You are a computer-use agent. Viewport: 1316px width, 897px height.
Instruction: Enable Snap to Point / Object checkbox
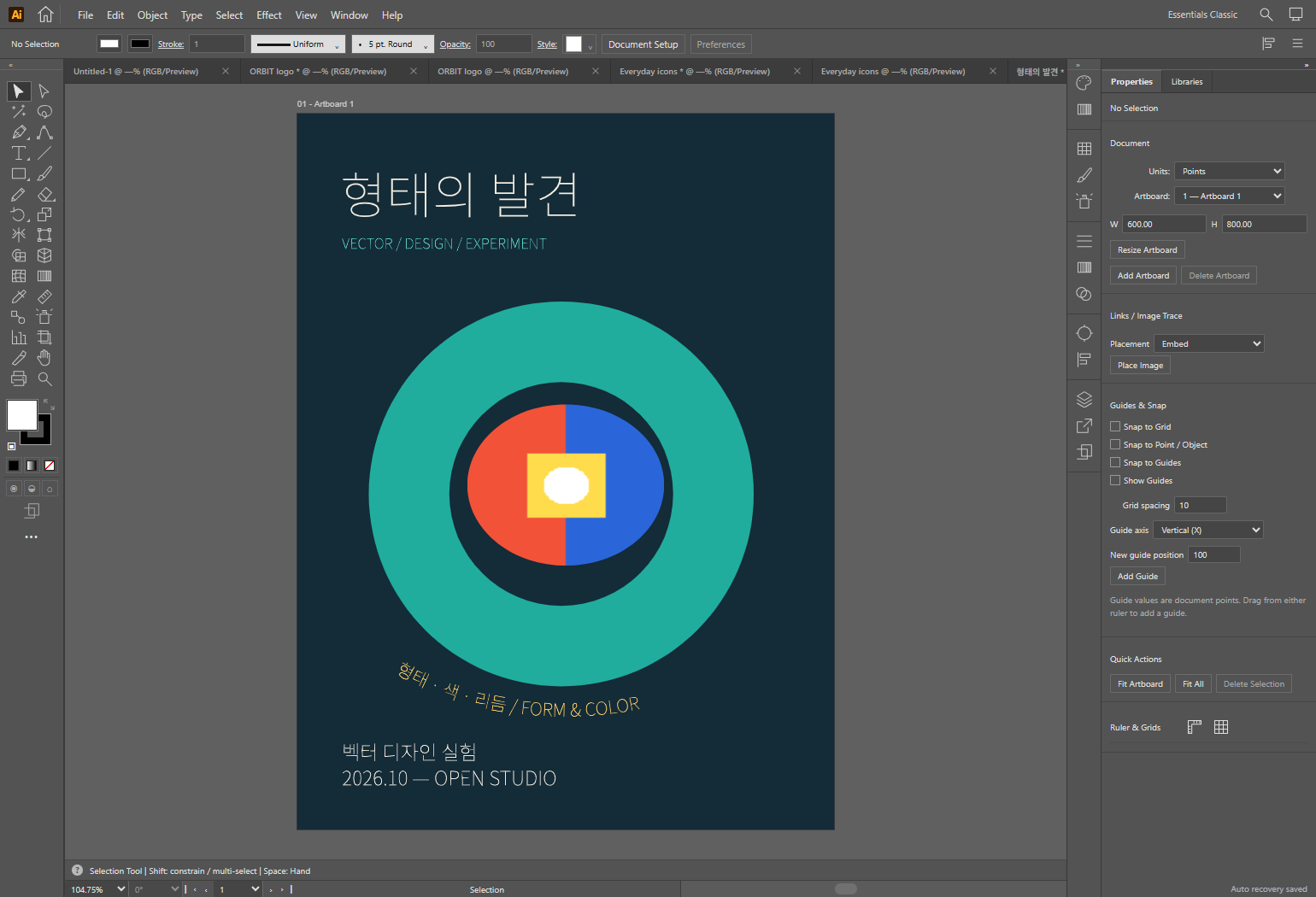pos(1115,444)
